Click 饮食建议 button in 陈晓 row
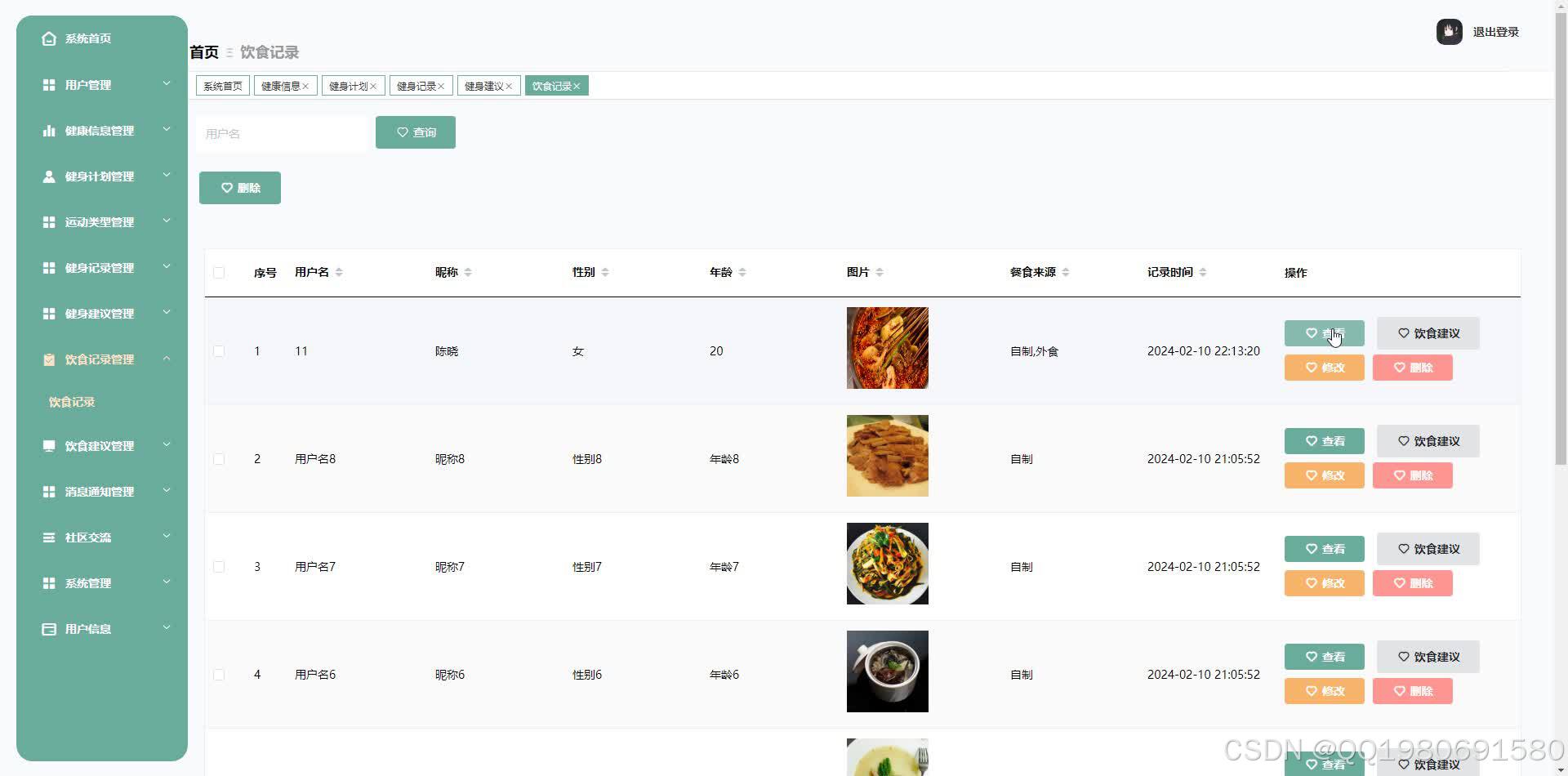Screen dimensions: 1568x776 click(x=1428, y=333)
